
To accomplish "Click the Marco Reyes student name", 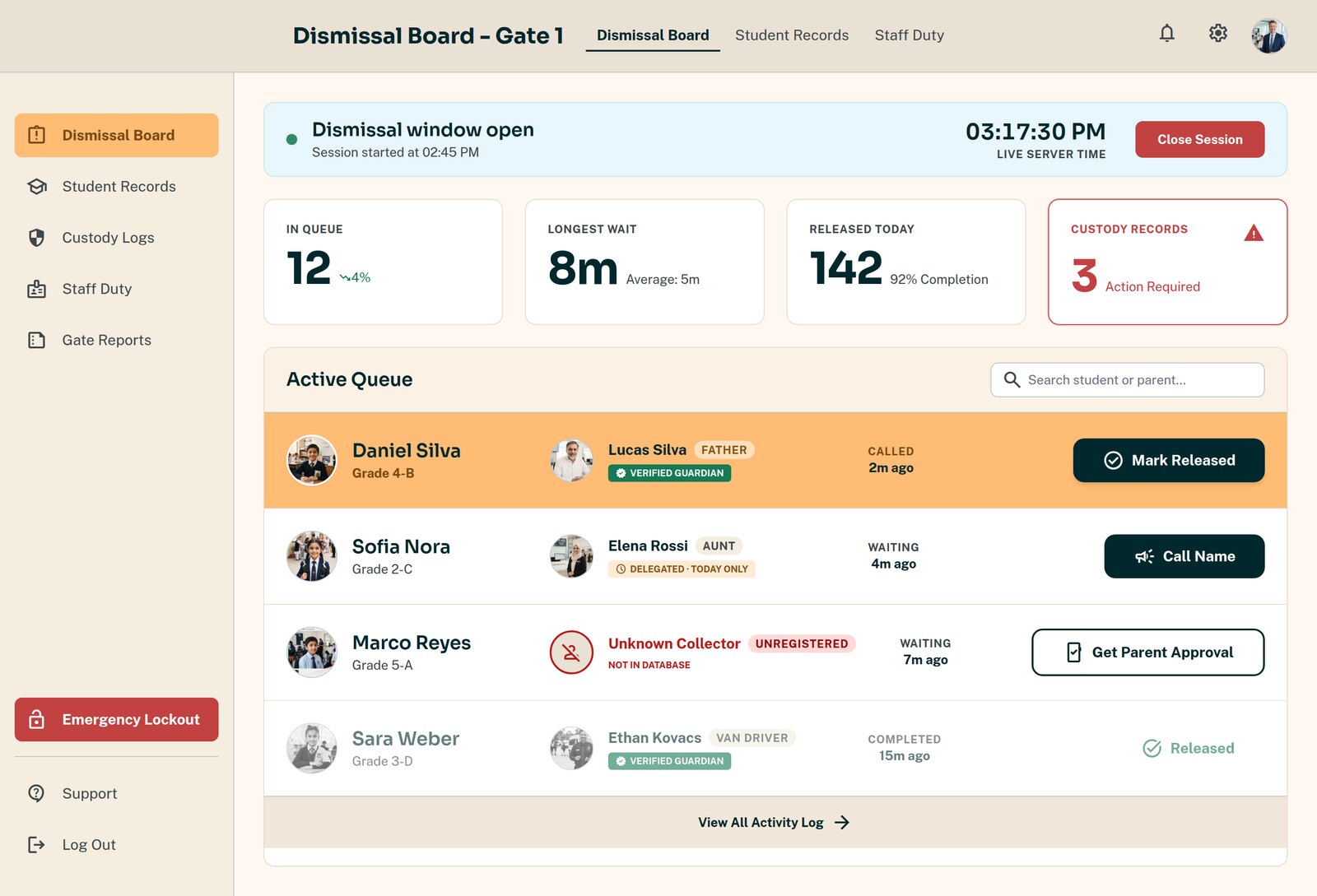I will click(412, 643).
